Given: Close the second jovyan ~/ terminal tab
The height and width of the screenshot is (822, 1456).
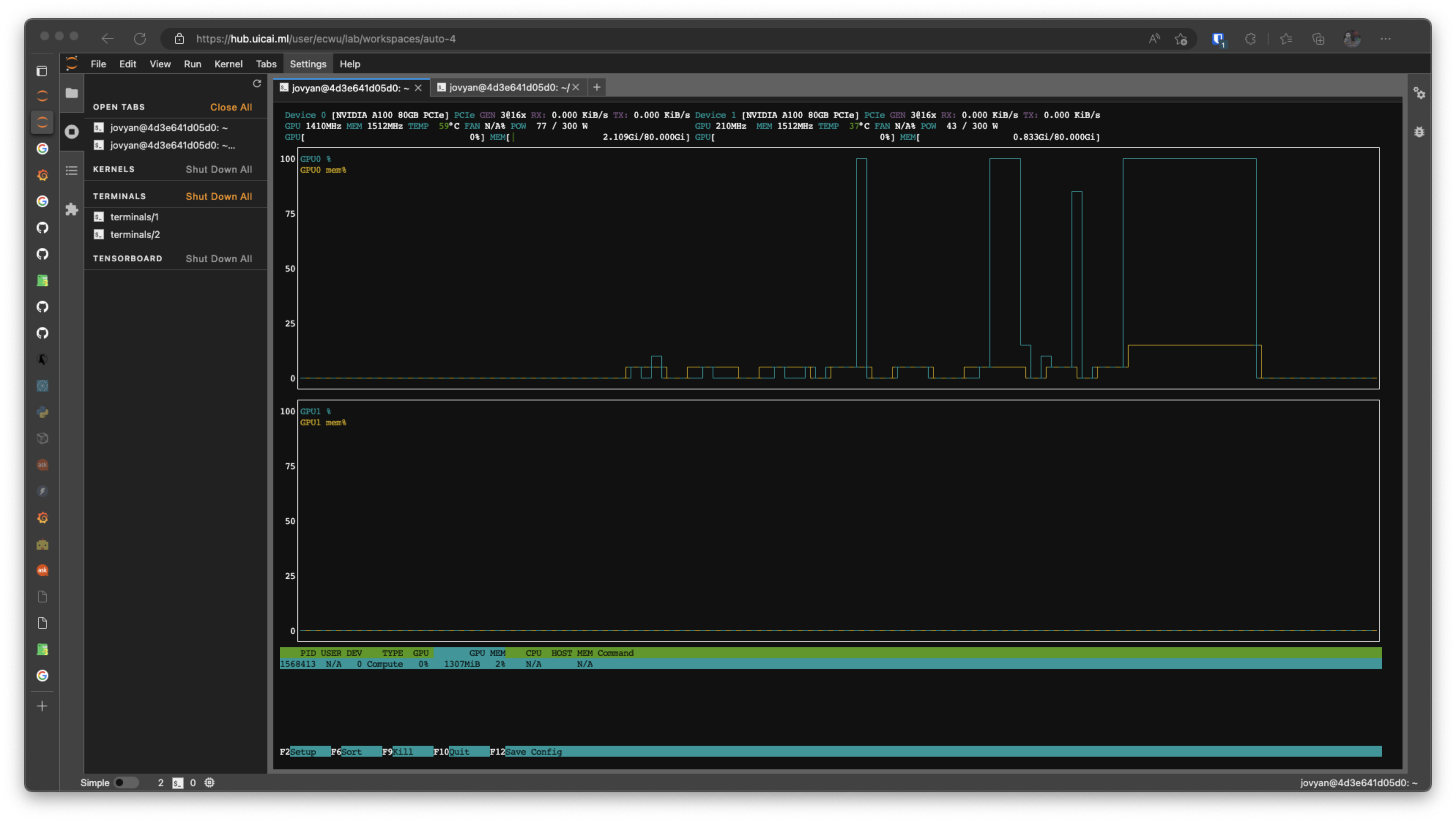Looking at the screenshot, I should coord(576,87).
